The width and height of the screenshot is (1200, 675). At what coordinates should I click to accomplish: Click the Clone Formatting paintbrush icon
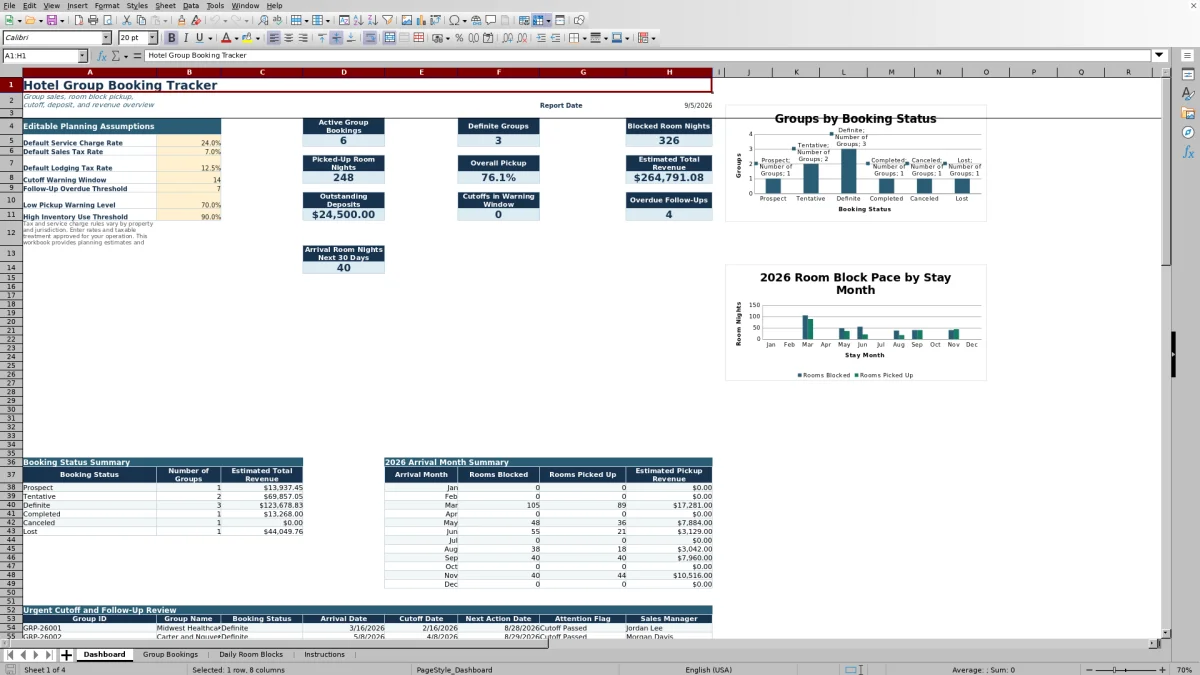pyautogui.click(x=182, y=20)
